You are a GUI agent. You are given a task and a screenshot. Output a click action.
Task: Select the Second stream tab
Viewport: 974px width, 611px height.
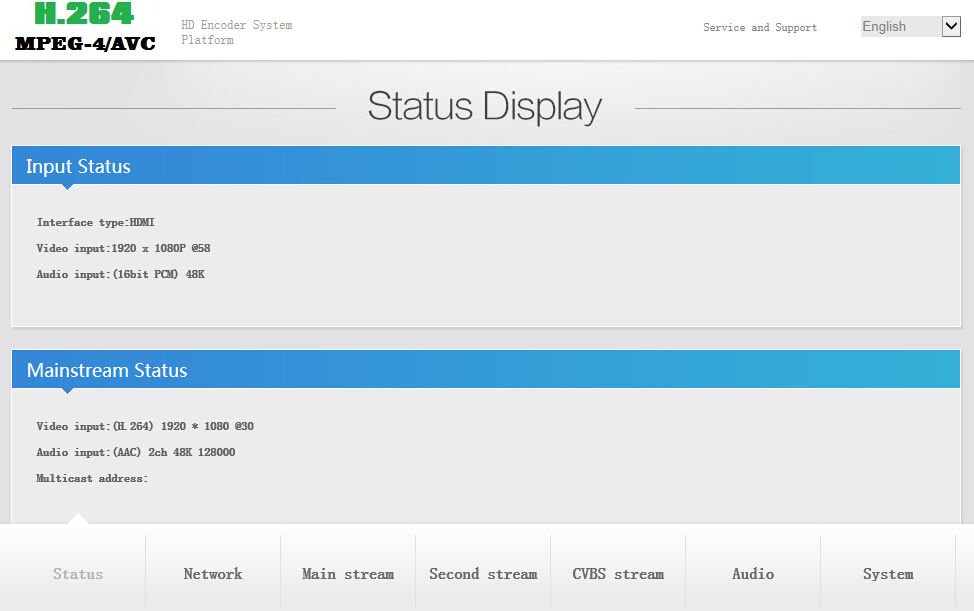click(483, 574)
